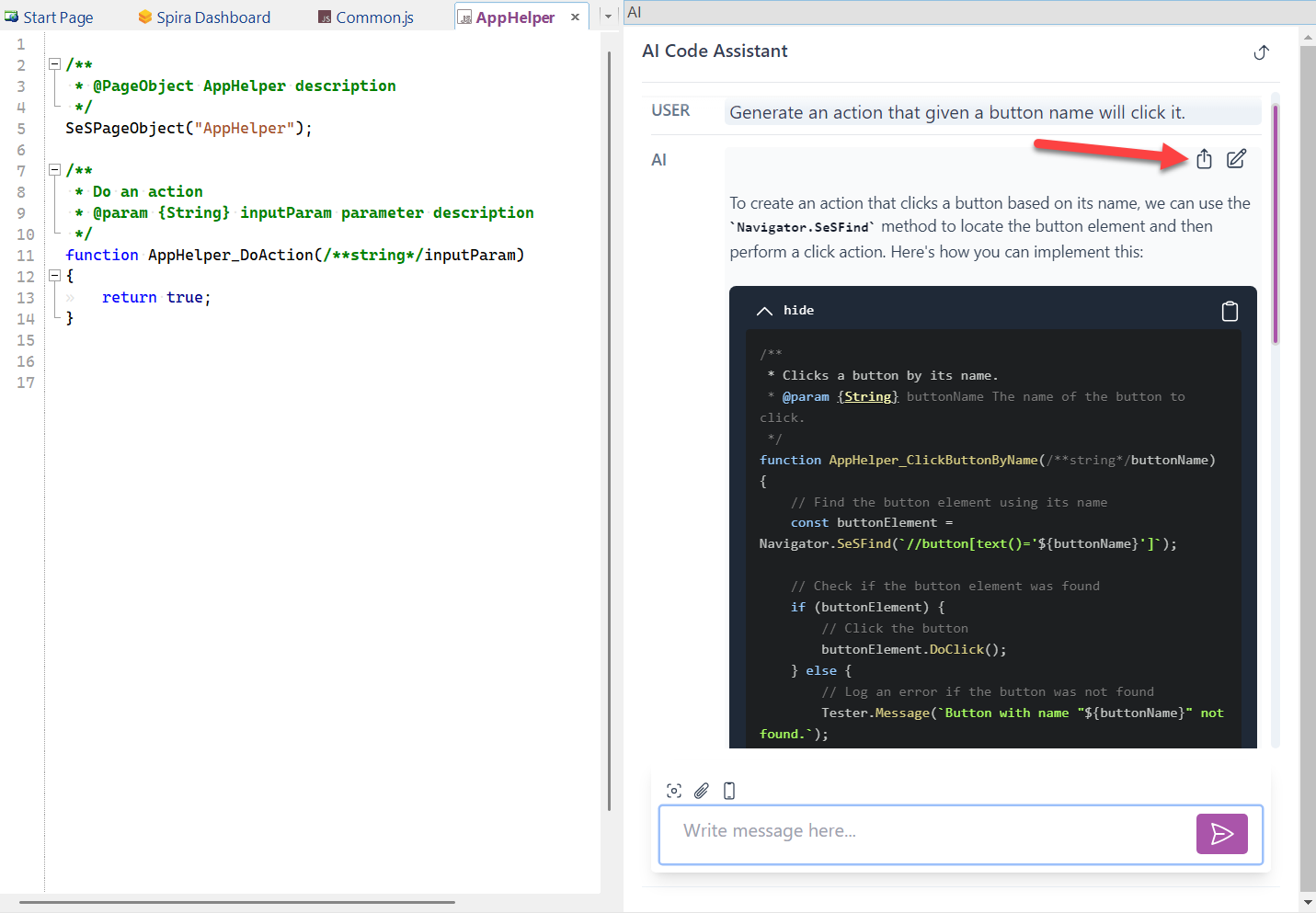This screenshot has height=913, width=1316.
Task: Attach a file using the paperclip icon
Action: tap(701, 790)
